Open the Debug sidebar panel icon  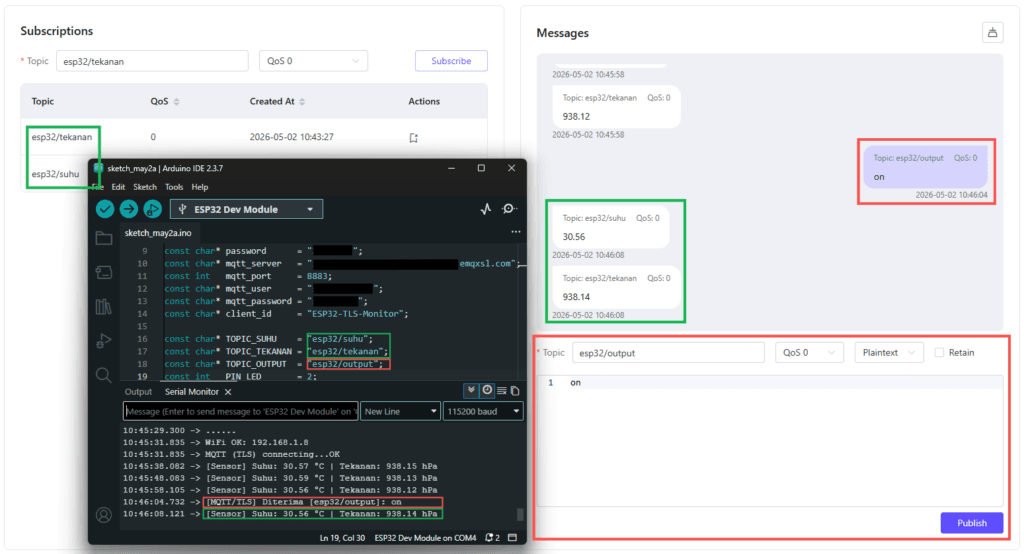(104, 340)
